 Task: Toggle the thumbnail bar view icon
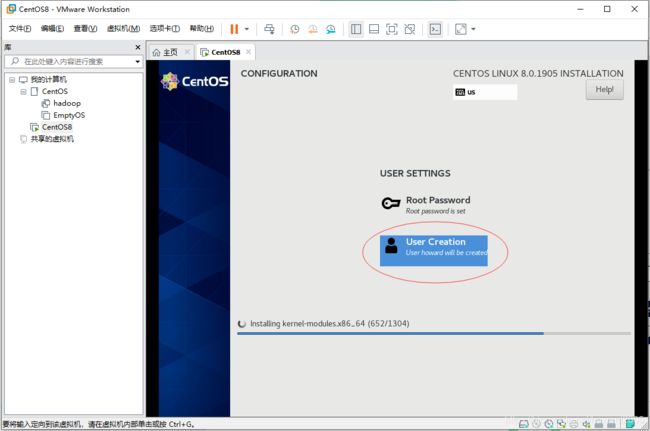tap(374, 29)
